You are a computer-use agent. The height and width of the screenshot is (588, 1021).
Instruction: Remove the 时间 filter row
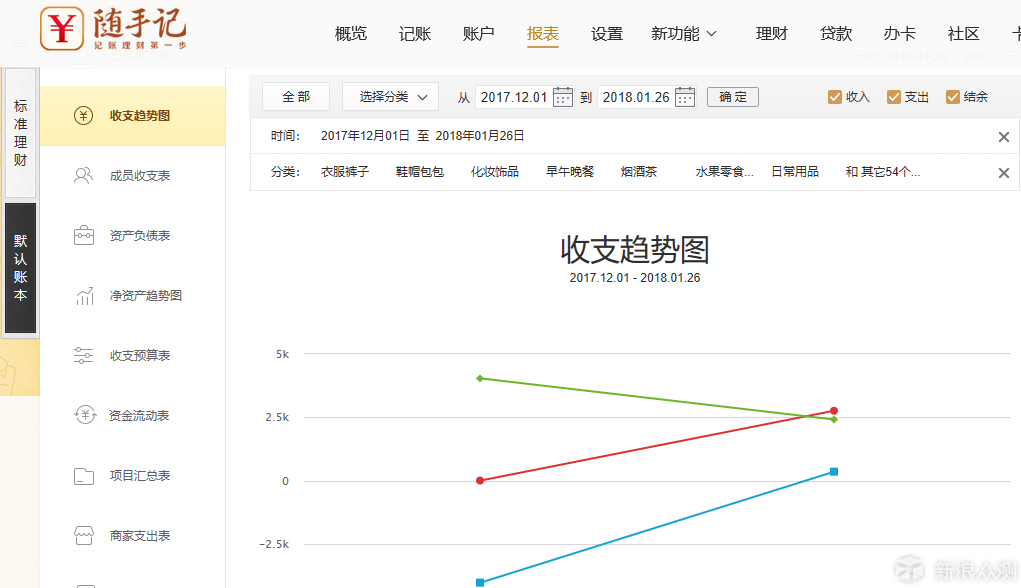point(1004,137)
